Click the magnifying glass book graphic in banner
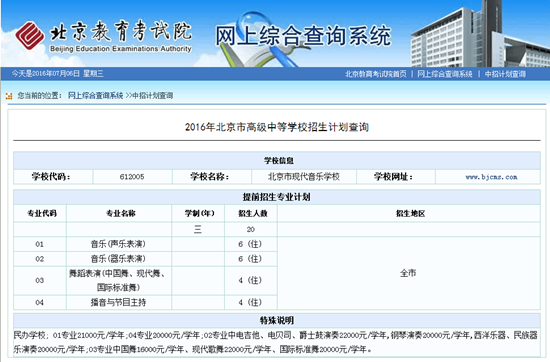Image resolution: width=550 pixels, height=362 pixels. [x=259, y=40]
